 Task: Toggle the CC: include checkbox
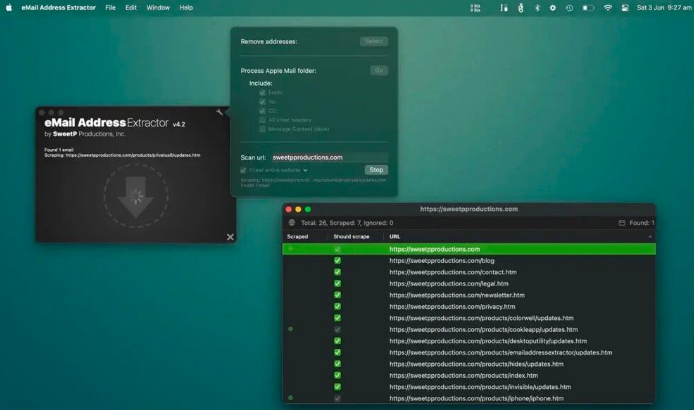pos(262,111)
